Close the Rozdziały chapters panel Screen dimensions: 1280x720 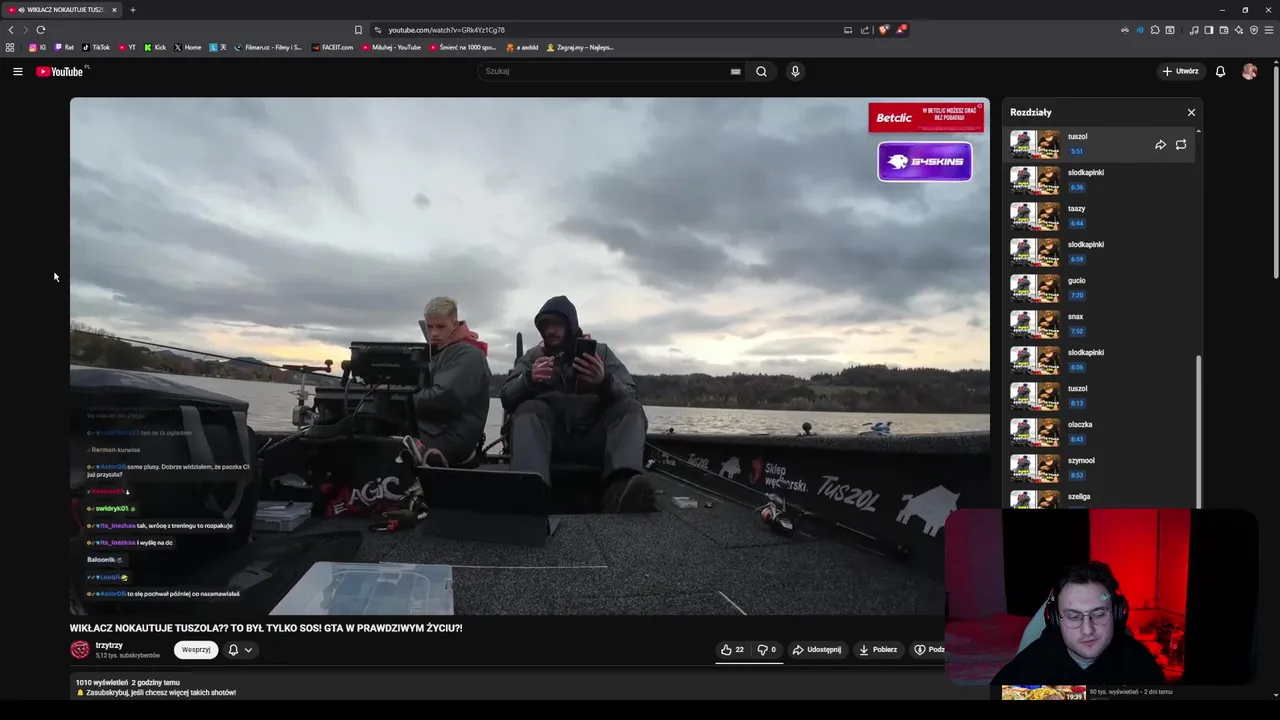click(1191, 112)
